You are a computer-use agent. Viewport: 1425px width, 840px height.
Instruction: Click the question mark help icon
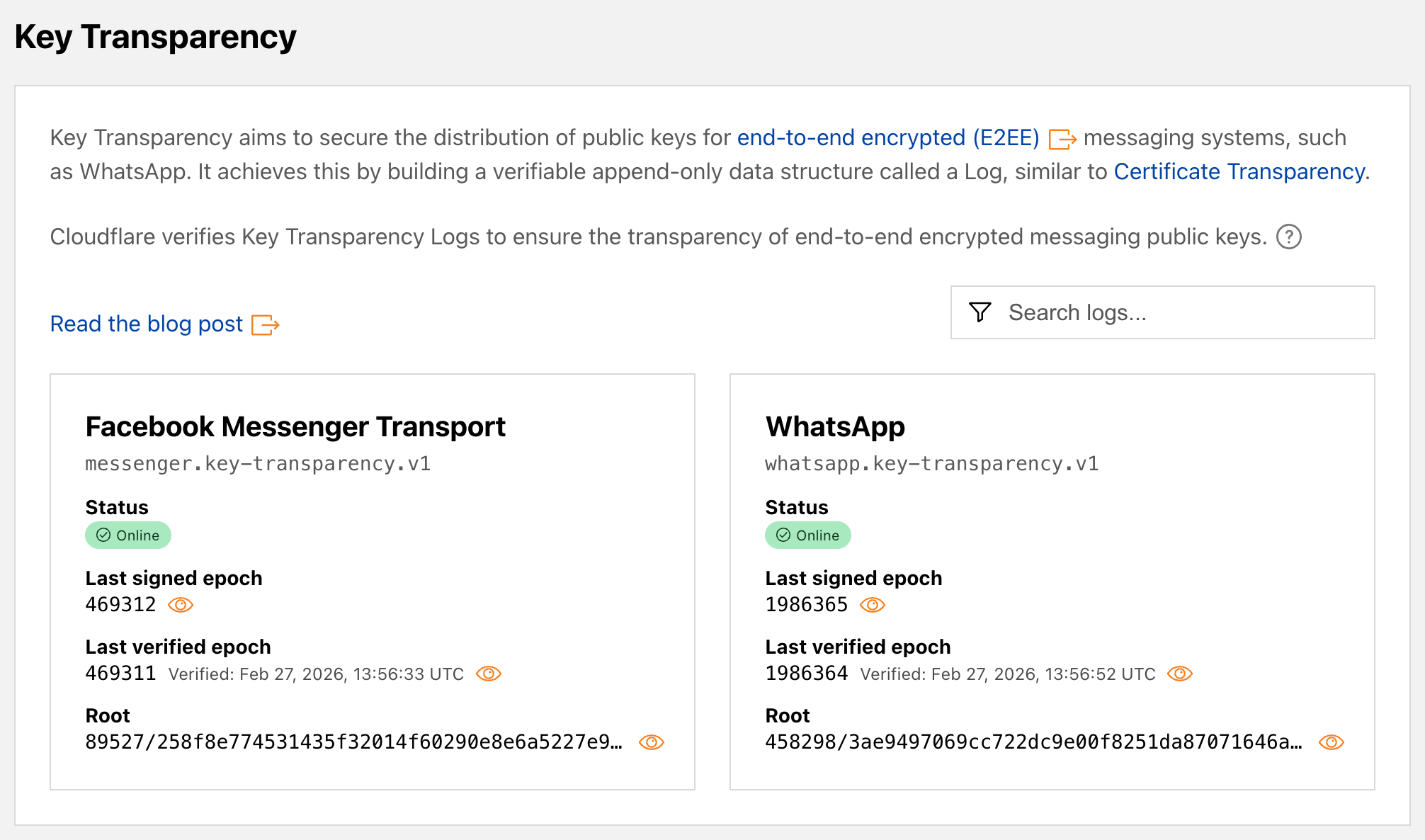[x=1289, y=237]
